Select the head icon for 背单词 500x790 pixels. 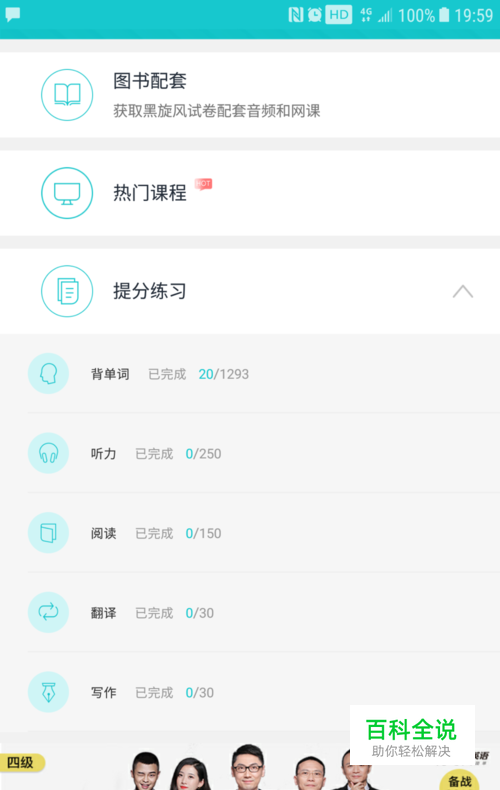(x=48, y=374)
